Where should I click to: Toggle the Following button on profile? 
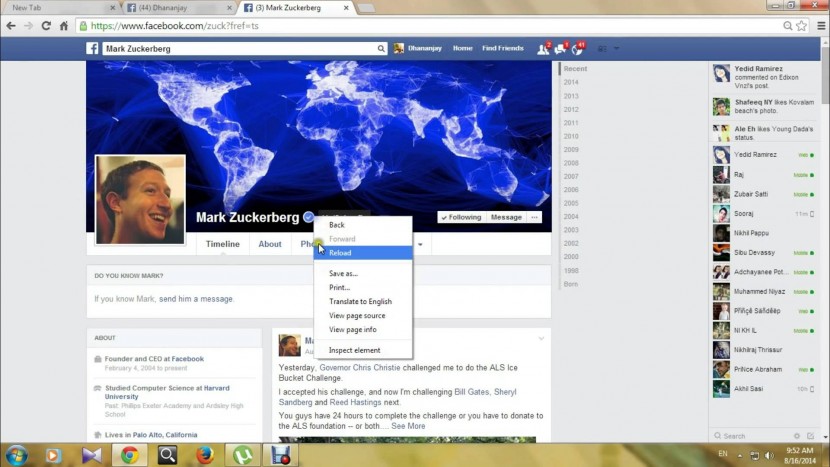pos(461,217)
